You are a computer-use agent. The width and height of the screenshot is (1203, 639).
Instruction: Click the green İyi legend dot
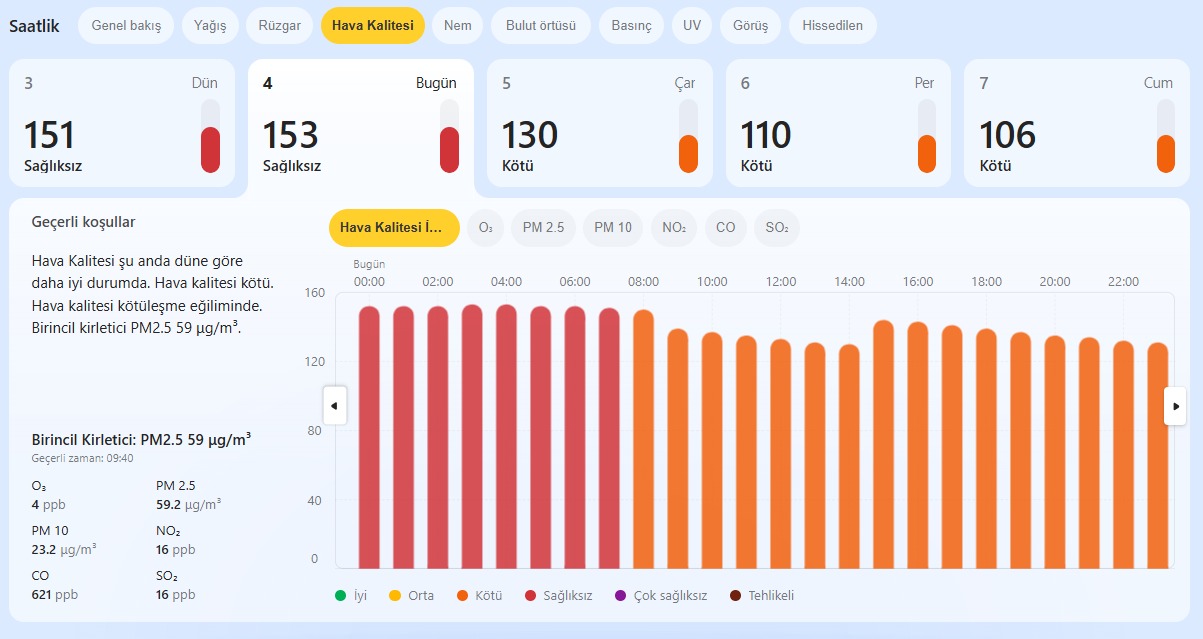(341, 596)
